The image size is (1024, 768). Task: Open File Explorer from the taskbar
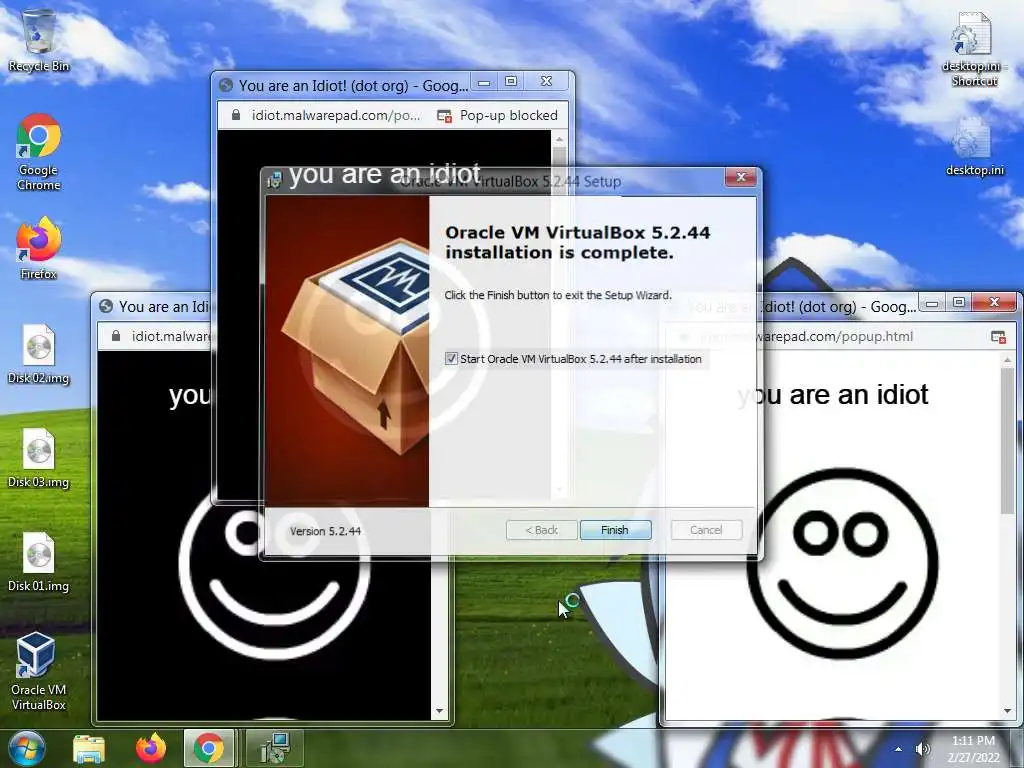click(89, 748)
